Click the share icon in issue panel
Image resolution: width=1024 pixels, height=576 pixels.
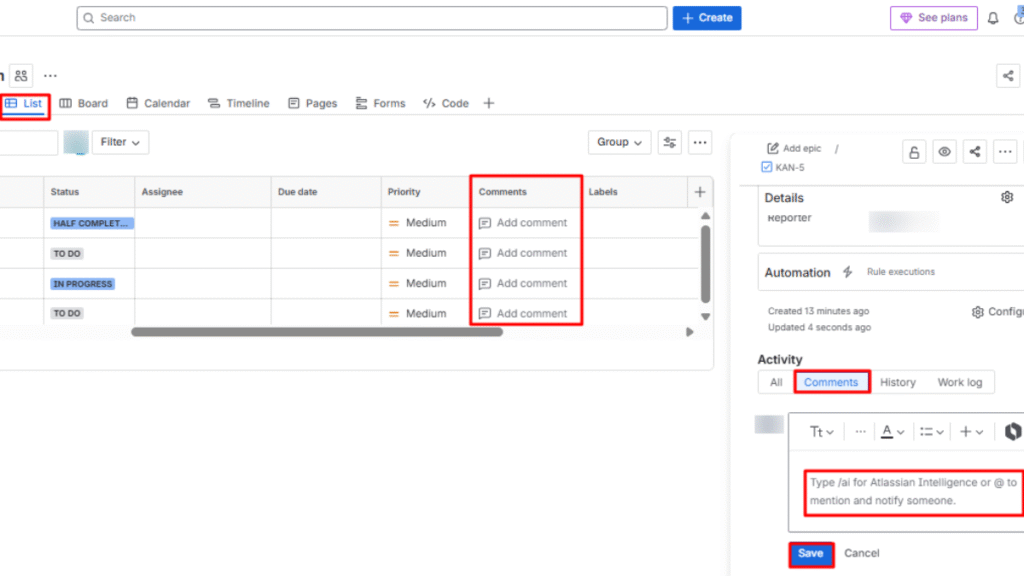(975, 152)
